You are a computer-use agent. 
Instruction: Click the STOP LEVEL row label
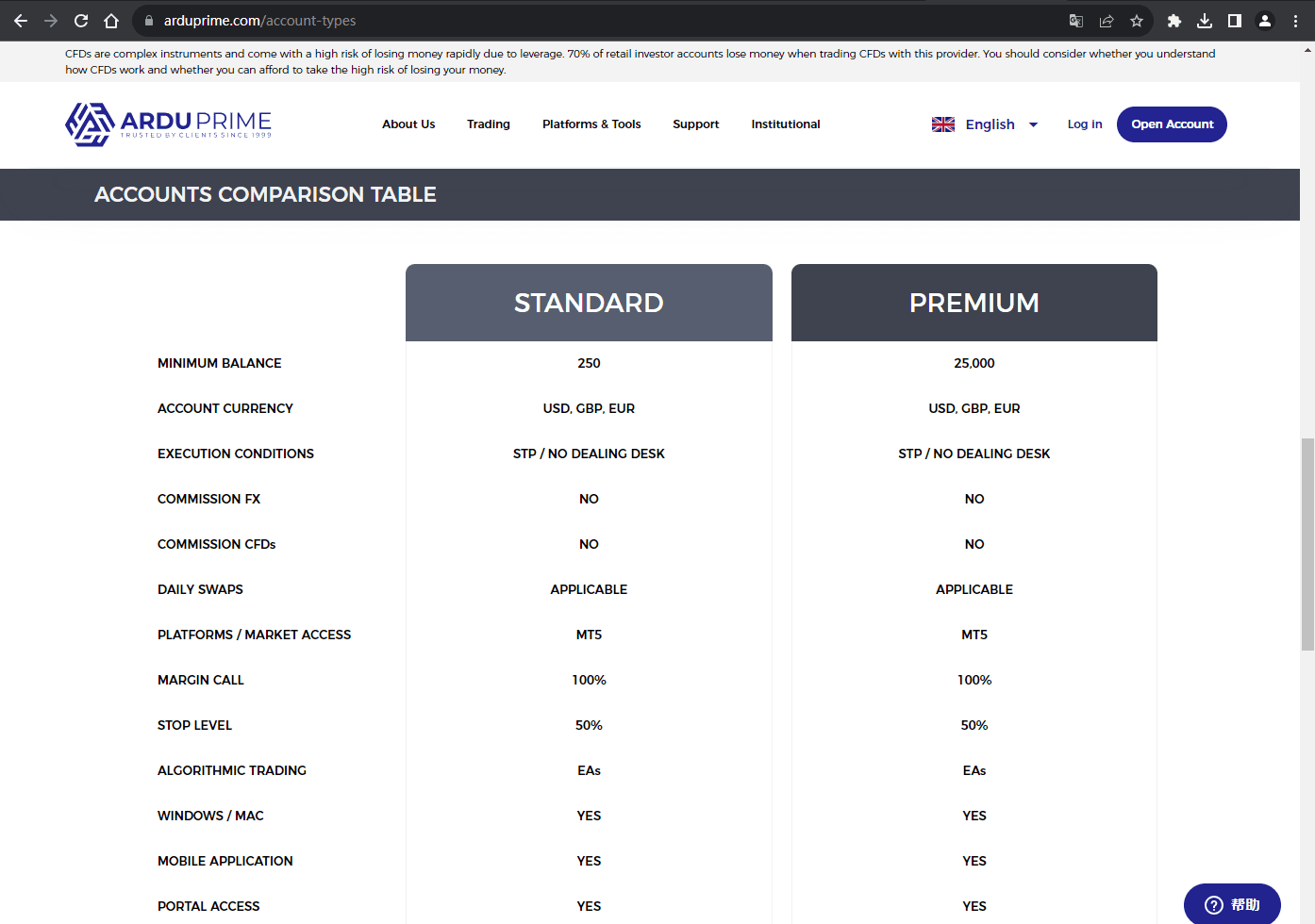195,725
